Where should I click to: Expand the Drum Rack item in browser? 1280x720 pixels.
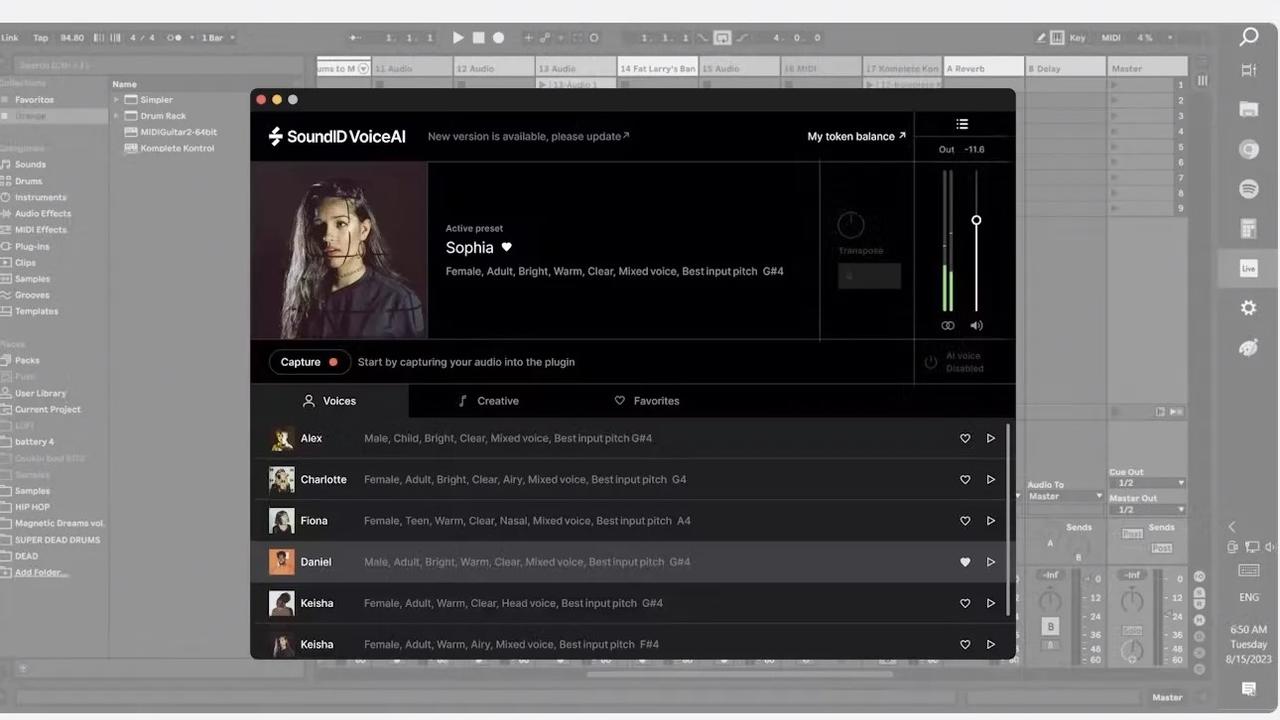[x=116, y=116]
